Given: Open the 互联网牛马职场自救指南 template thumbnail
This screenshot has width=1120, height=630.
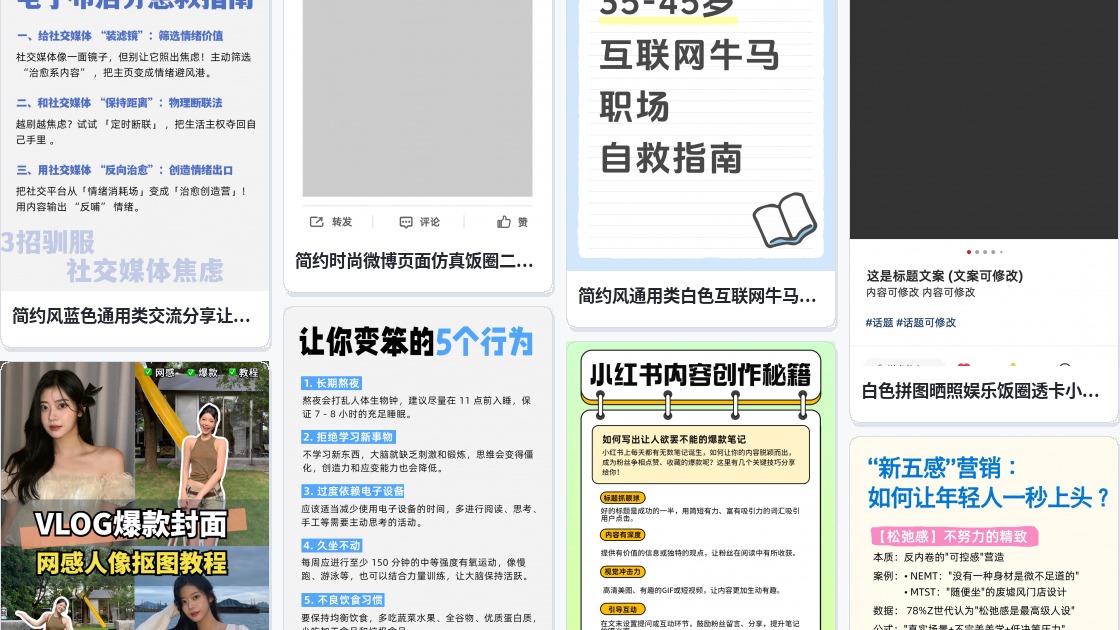Looking at the screenshot, I should point(701,134).
